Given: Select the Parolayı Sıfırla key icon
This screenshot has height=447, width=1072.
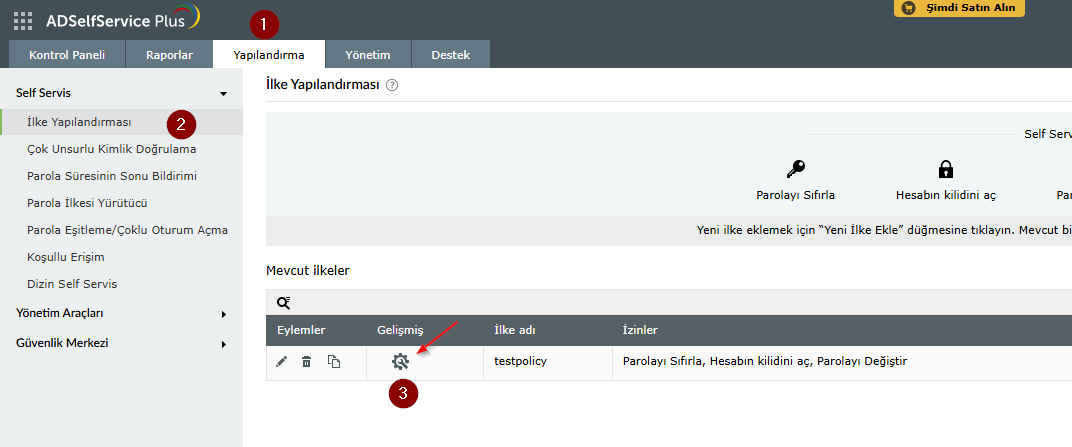Looking at the screenshot, I should point(796,169).
